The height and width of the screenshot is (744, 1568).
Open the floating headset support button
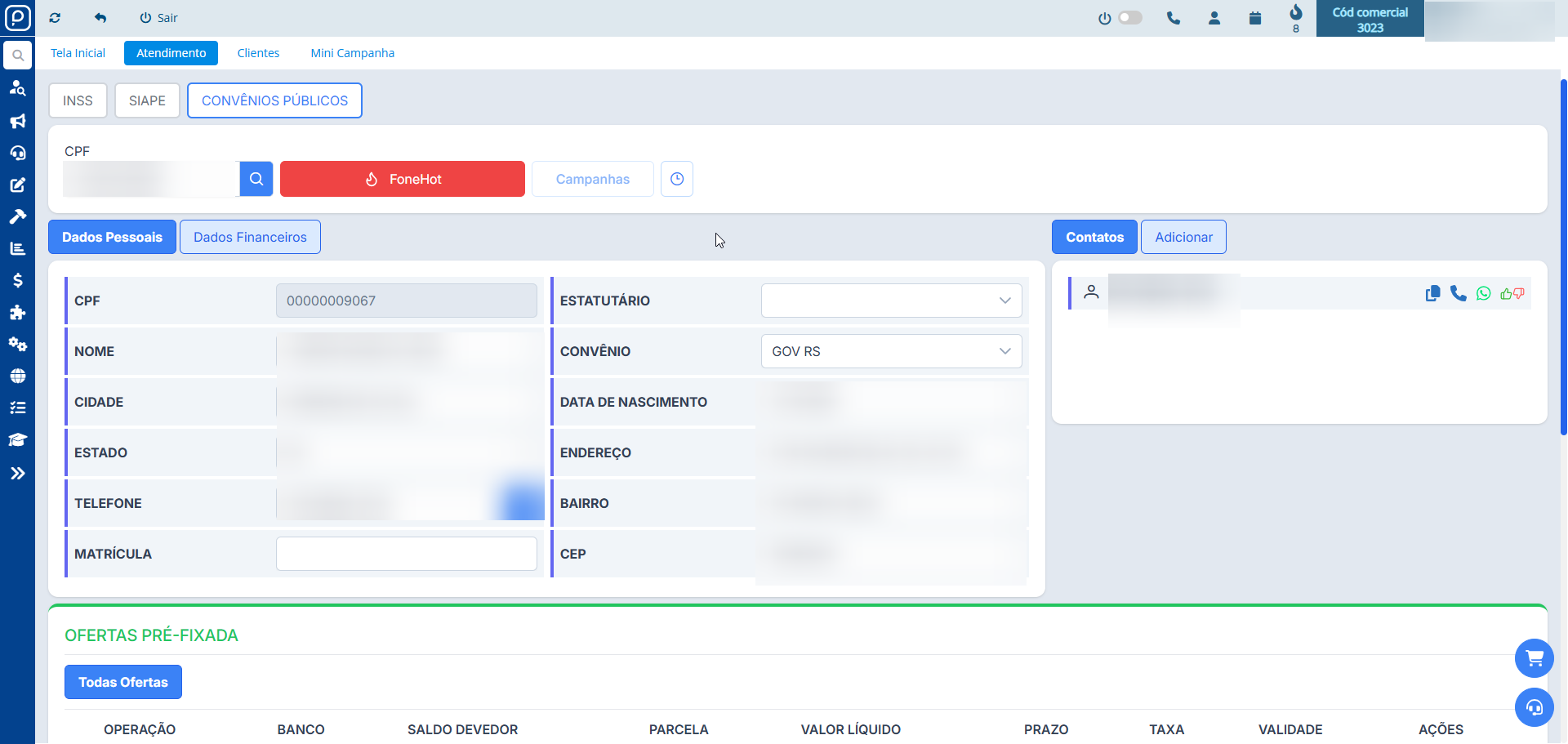point(1534,707)
